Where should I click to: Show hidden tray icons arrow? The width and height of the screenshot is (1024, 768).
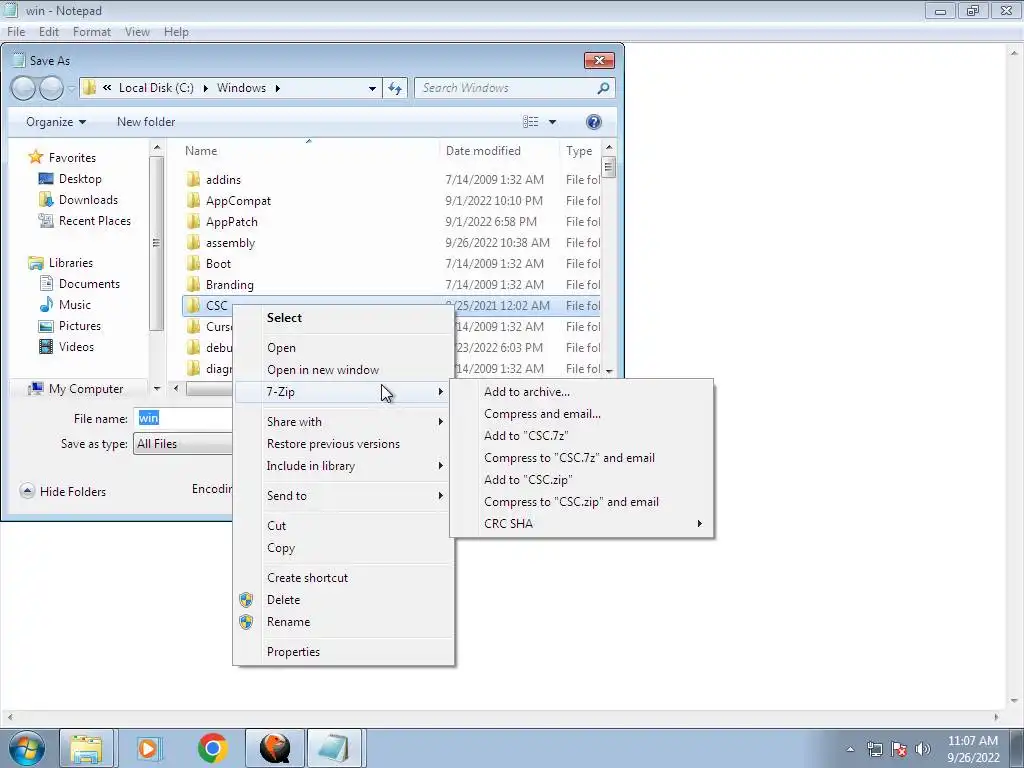pos(850,749)
